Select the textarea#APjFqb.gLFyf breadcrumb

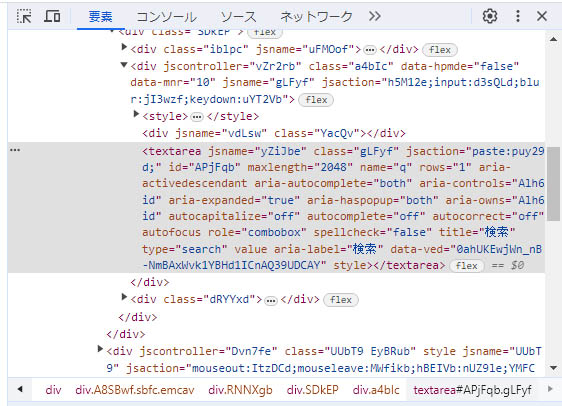(472, 390)
